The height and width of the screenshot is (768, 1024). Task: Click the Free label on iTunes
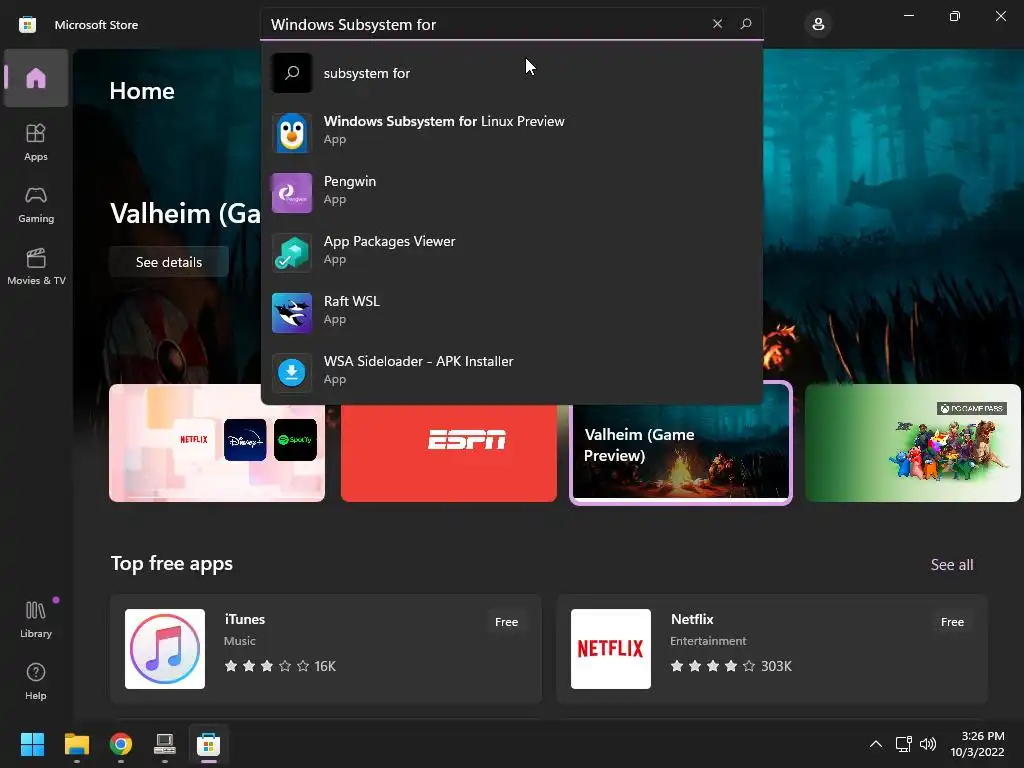[x=506, y=622]
